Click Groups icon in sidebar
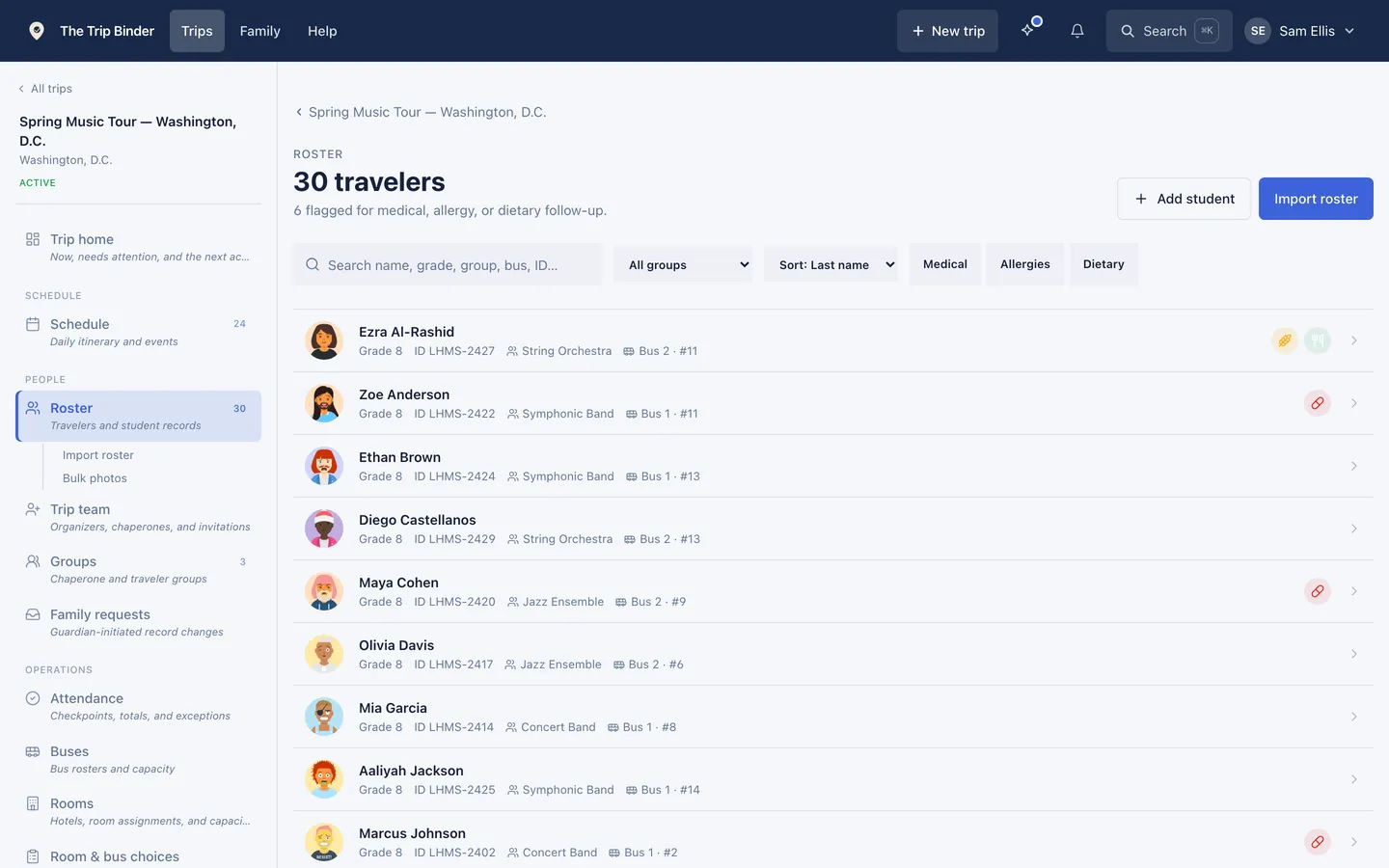Screen dimensions: 1389x868 [33, 561]
